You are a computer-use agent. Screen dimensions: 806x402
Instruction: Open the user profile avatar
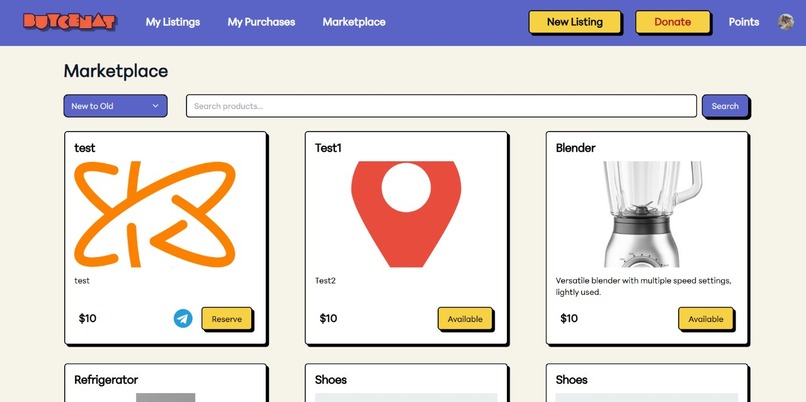tap(785, 22)
